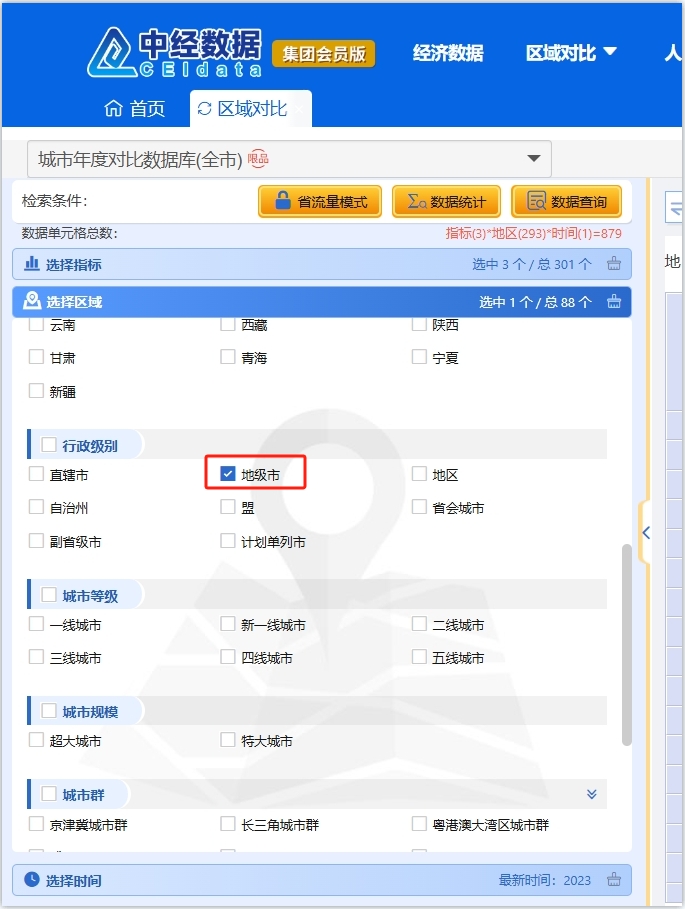Check the 计划单列市 checkbox
Screen dimensions: 685x909
click(x=228, y=540)
